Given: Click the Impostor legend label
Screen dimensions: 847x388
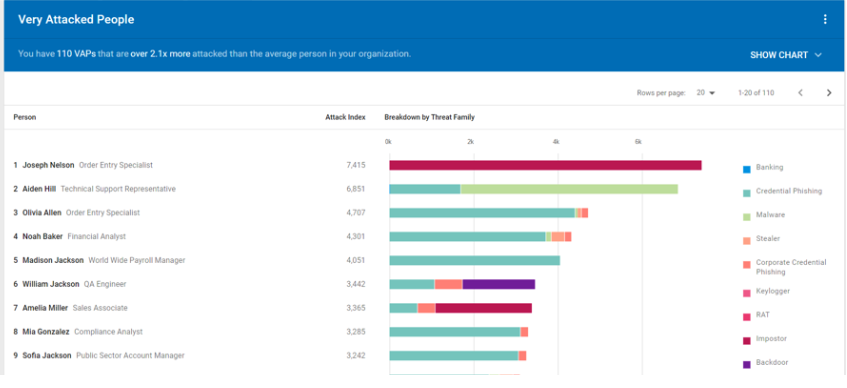Looking at the screenshot, I should coord(771,339).
